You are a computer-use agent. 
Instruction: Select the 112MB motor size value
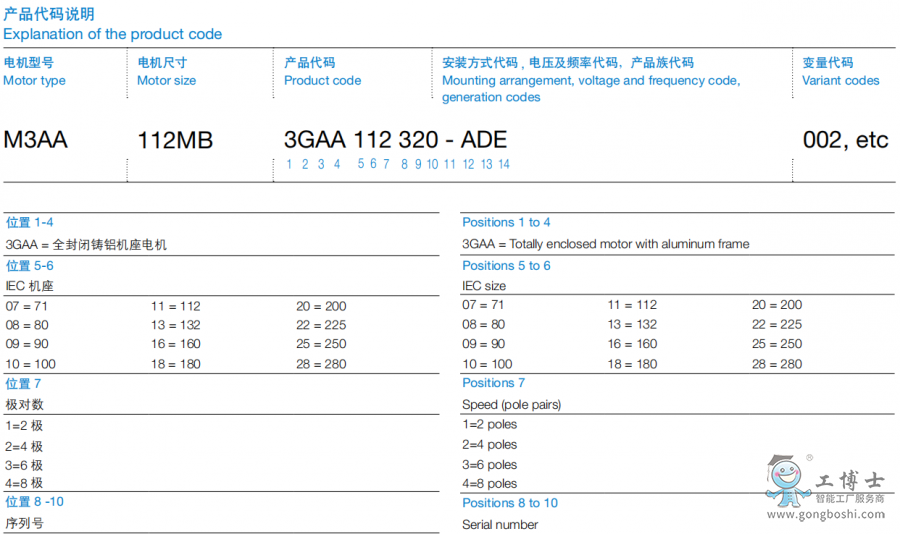pos(175,140)
